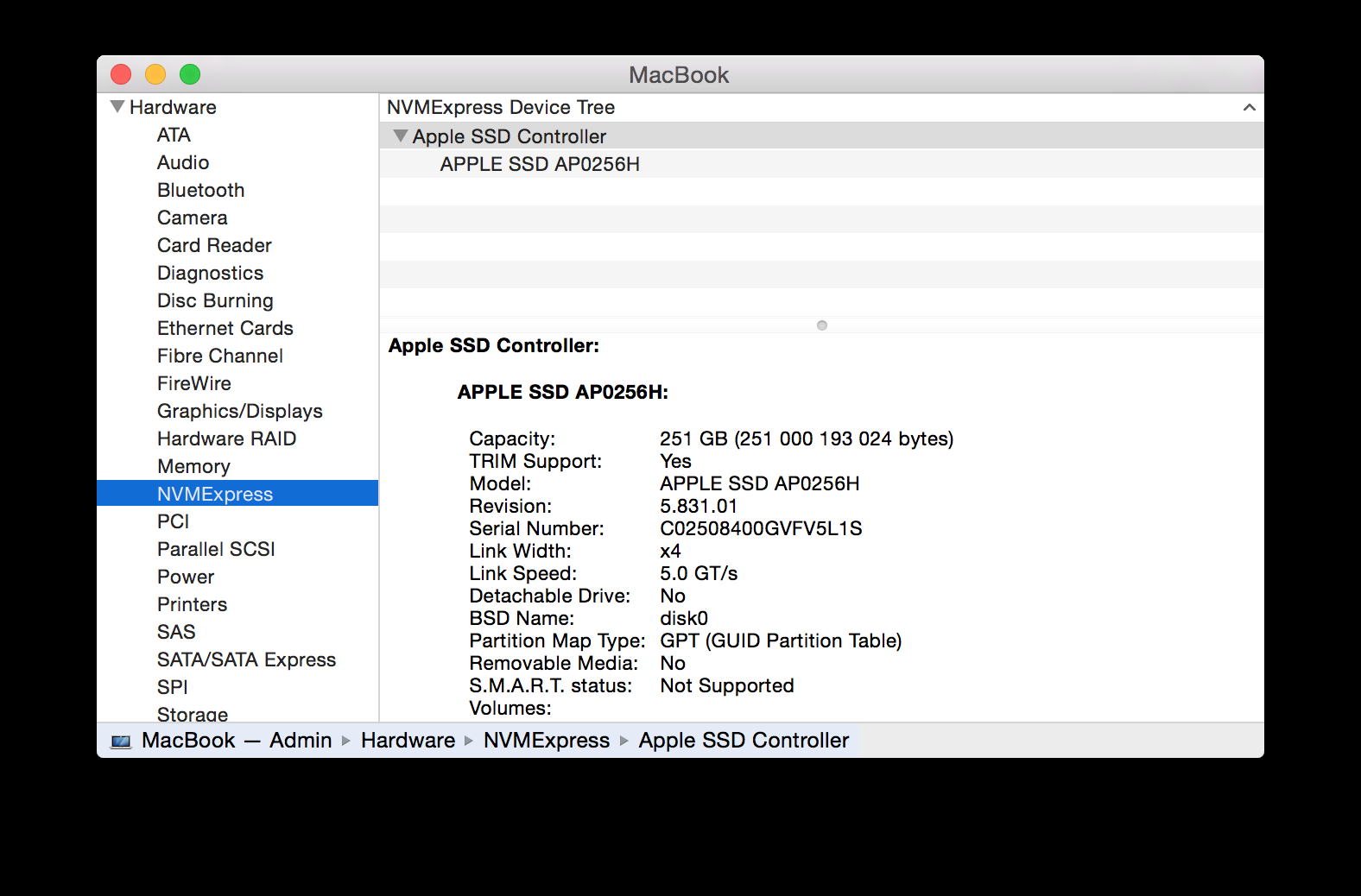Select FireWire in the sidebar
This screenshot has width=1361, height=896.
pos(194,383)
